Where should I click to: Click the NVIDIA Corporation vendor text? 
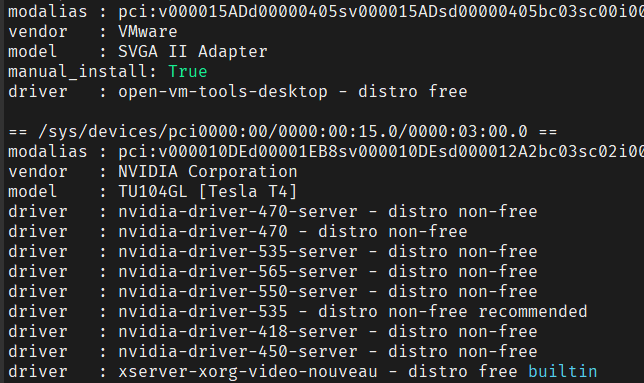coord(207,172)
